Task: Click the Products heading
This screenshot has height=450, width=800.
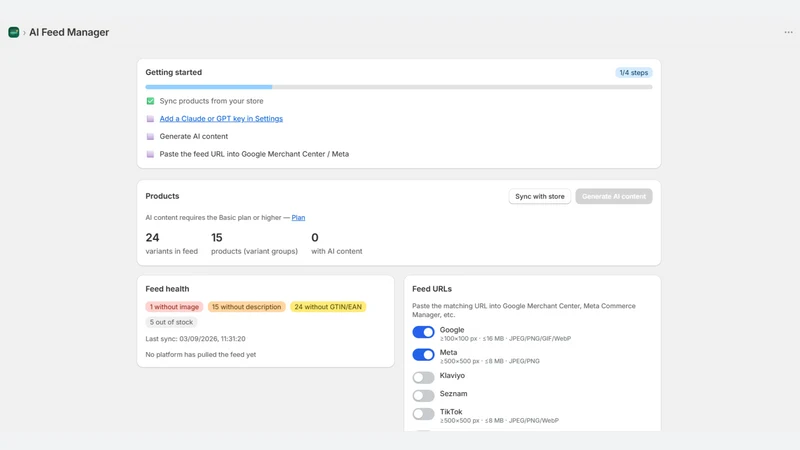Action: (162, 196)
